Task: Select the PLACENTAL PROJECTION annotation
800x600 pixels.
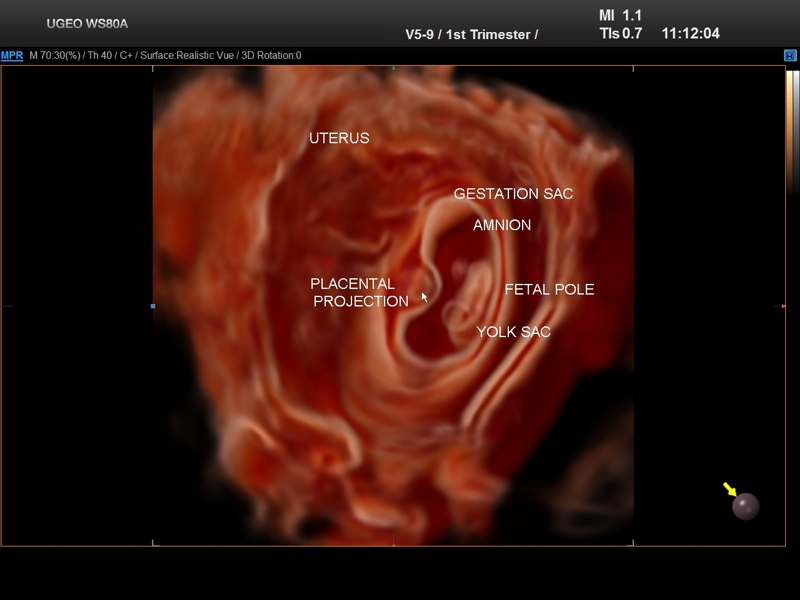Action: 359,293
